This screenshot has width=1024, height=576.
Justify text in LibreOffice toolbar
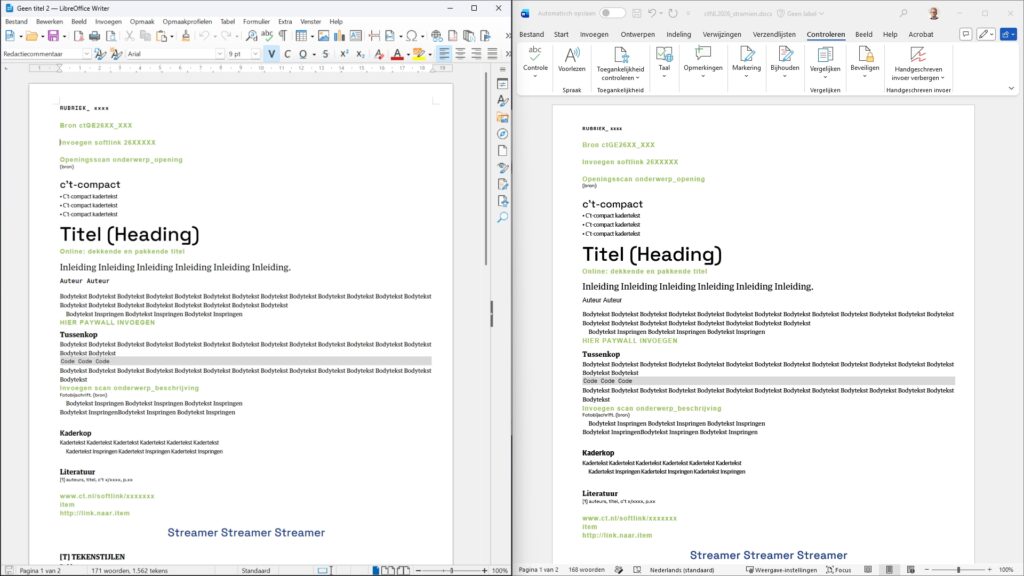point(492,54)
